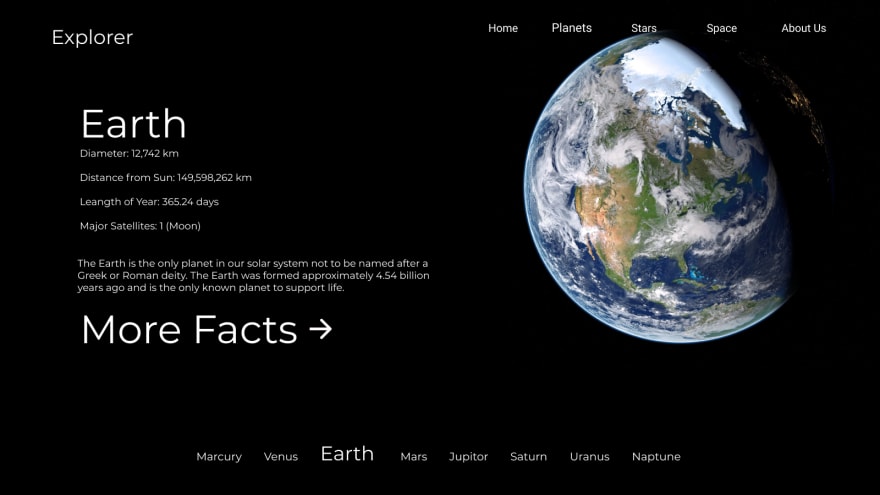Select Marcury in the planet selector

pyautogui.click(x=219, y=457)
